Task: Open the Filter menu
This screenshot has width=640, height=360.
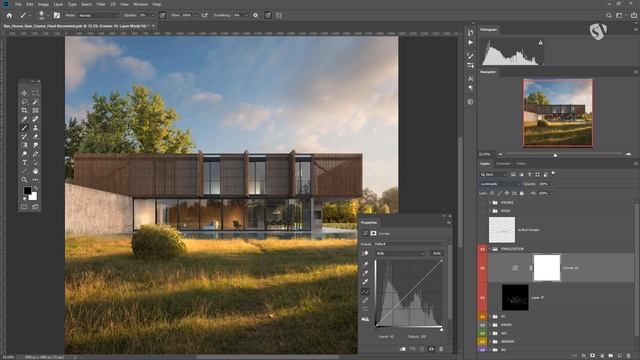Action: coord(101,4)
